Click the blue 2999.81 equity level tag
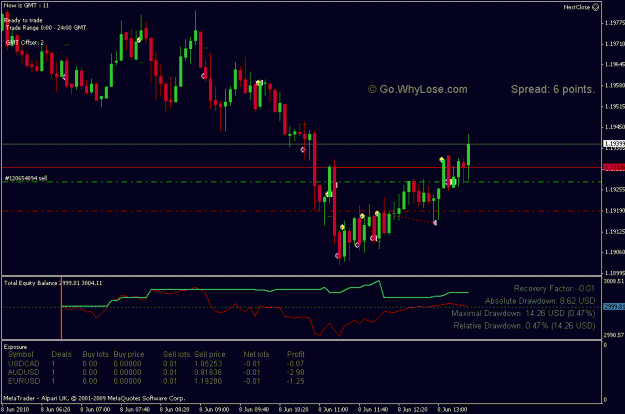The width and height of the screenshot is (625, 414). [614, 306]
